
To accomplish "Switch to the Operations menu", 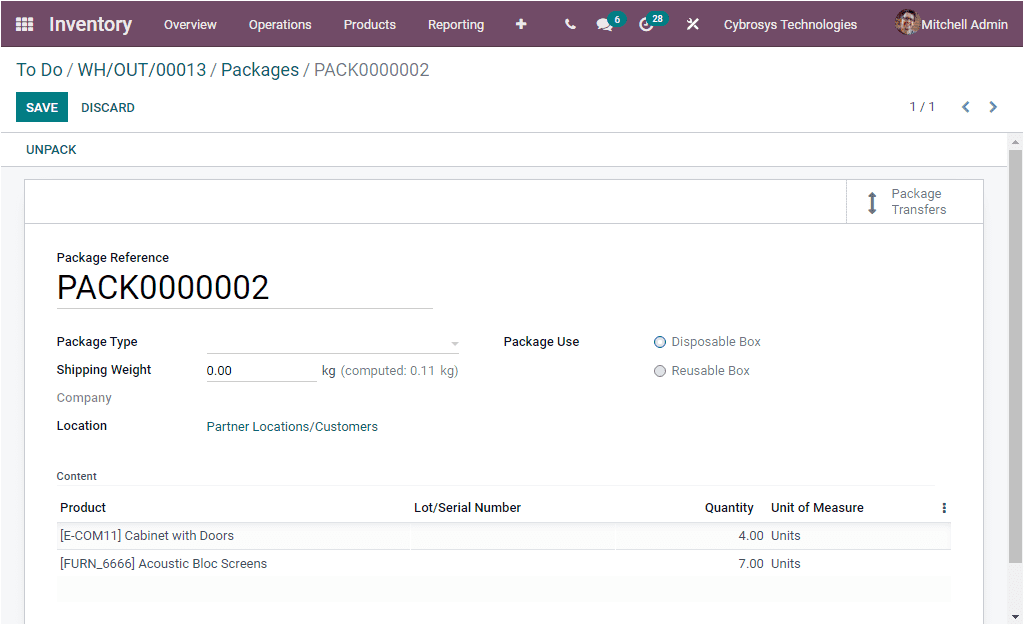I will [x=280, y=24].
